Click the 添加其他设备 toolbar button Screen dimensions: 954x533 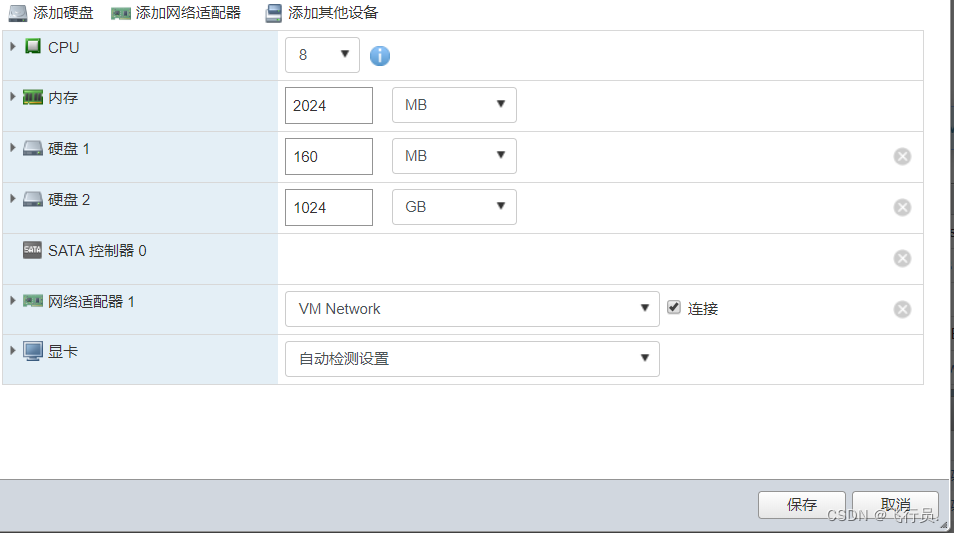pyautogui.click(x=321, y=13)
